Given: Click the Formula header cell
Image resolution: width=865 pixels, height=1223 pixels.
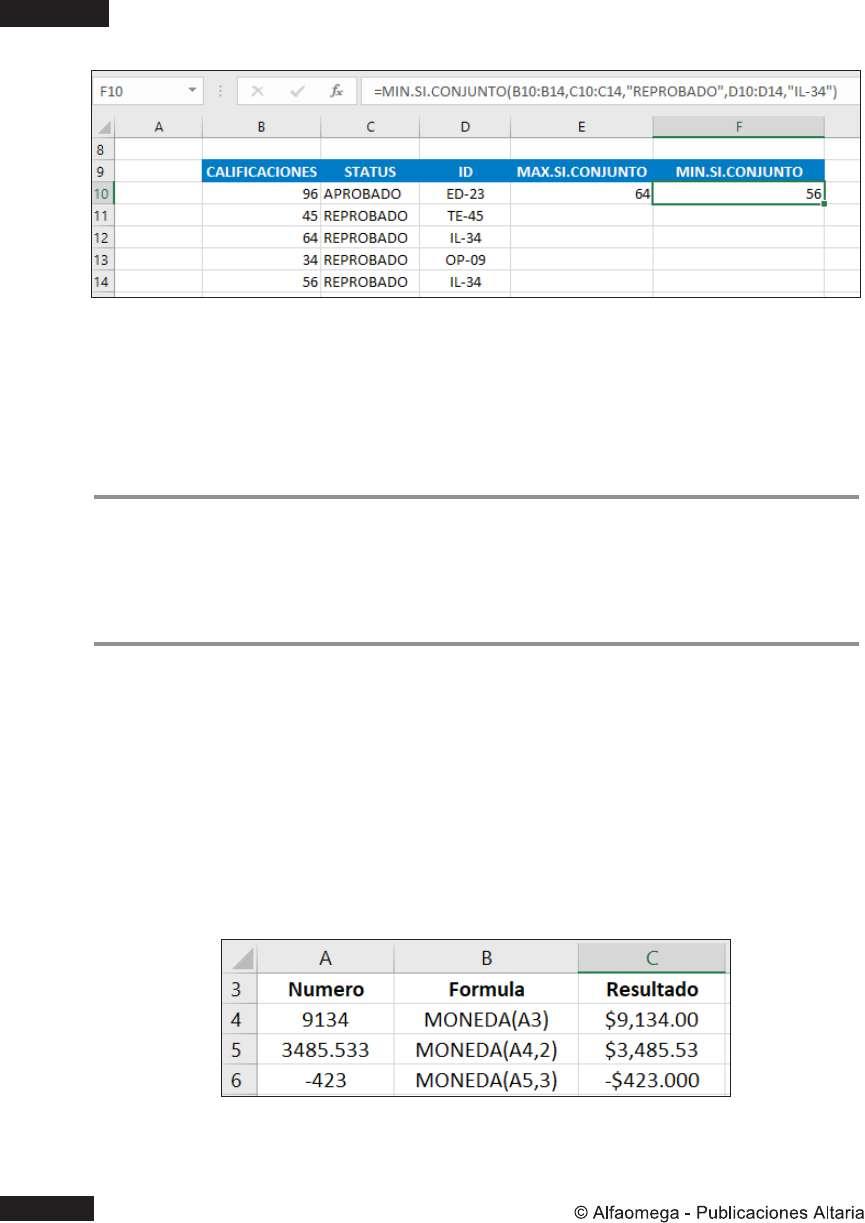Looking at the screenshot, I should click(486, 990).
